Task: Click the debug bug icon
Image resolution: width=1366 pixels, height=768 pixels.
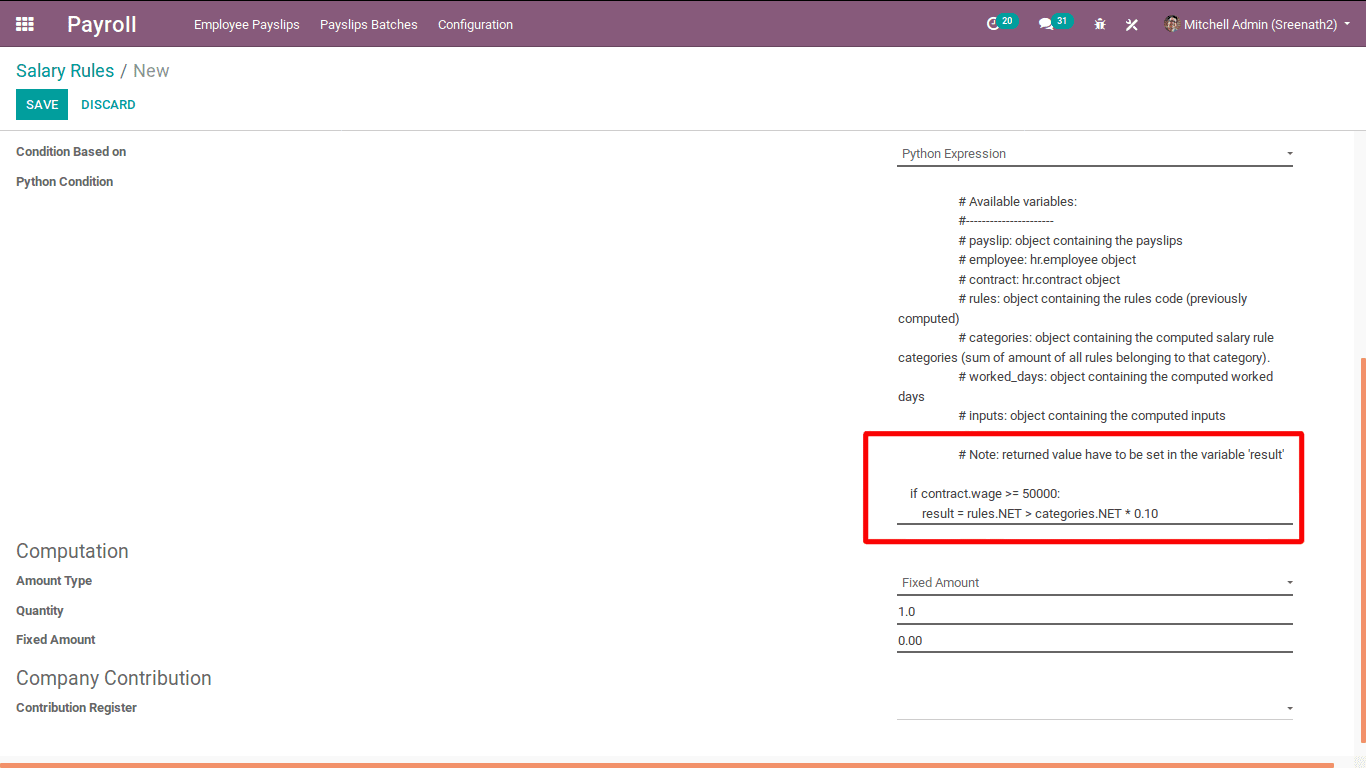Action: pos(1100,24)
